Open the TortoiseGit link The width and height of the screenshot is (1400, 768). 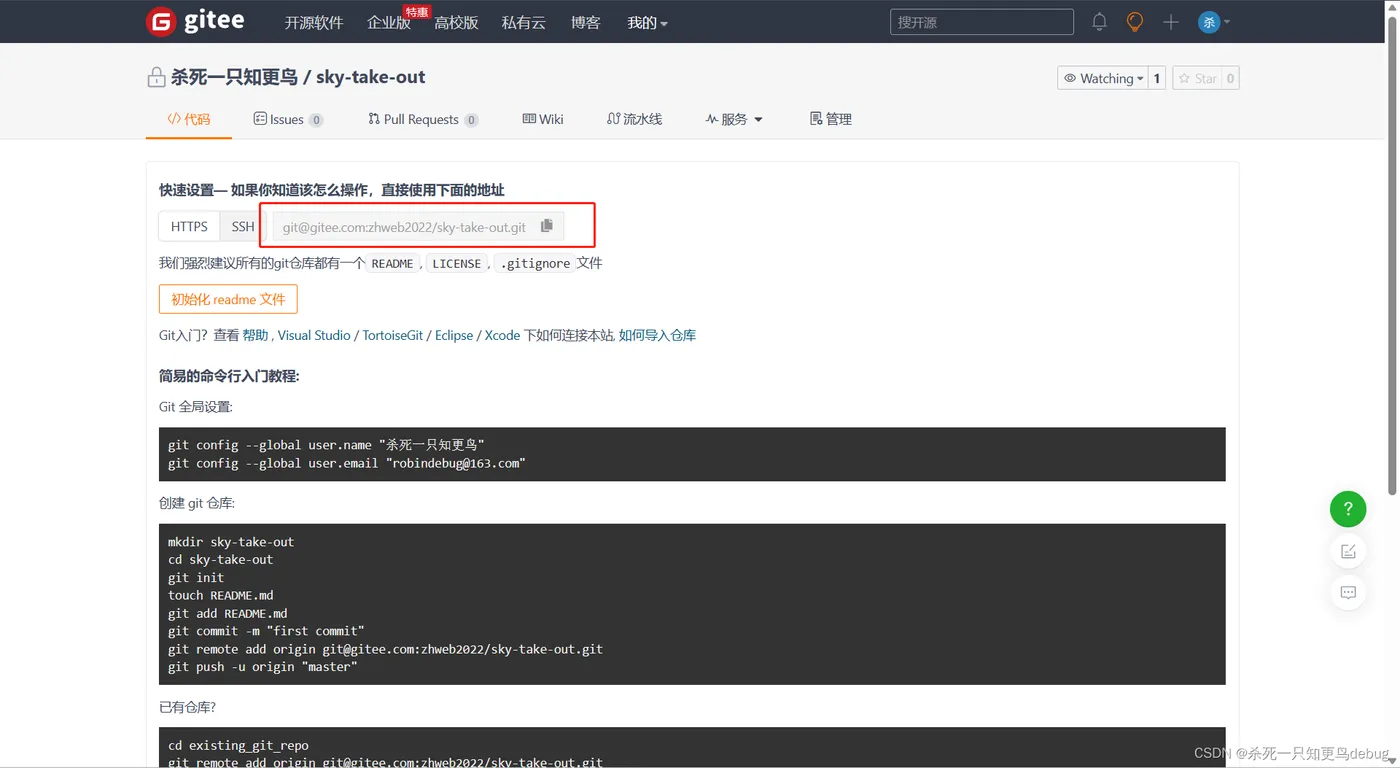click(393, 335)
